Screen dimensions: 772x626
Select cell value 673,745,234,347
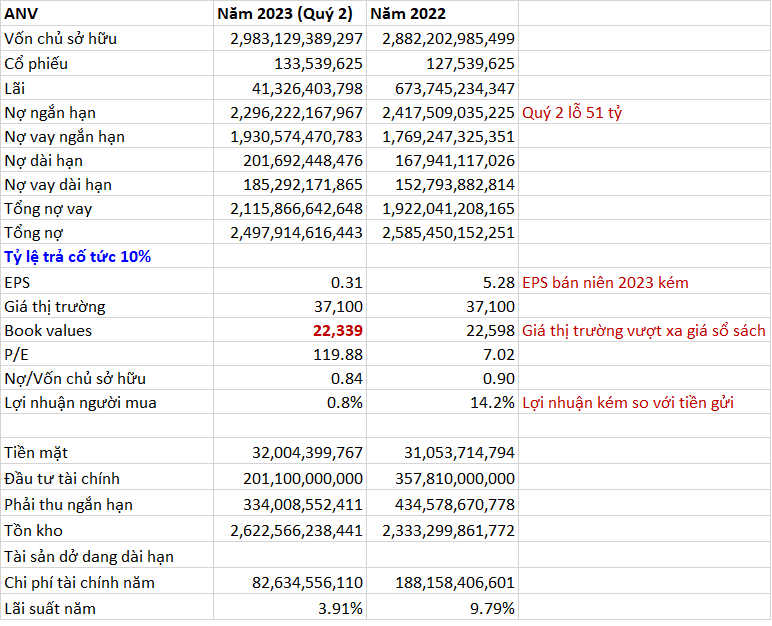pyautogui.click(x=455, y=89)
